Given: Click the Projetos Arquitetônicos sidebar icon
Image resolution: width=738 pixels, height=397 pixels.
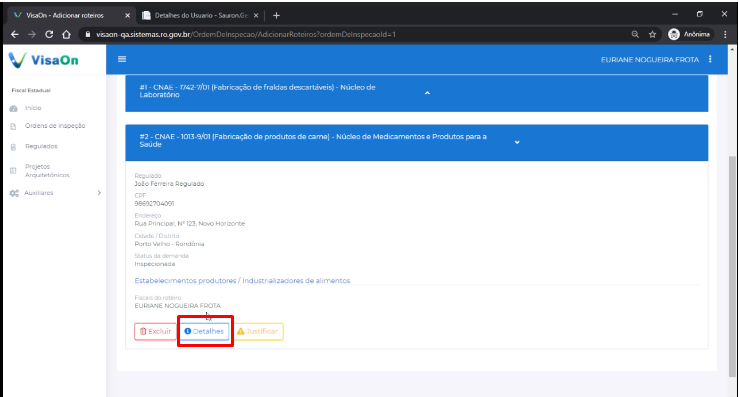Looking at the screenshot, I should [13, 170].
